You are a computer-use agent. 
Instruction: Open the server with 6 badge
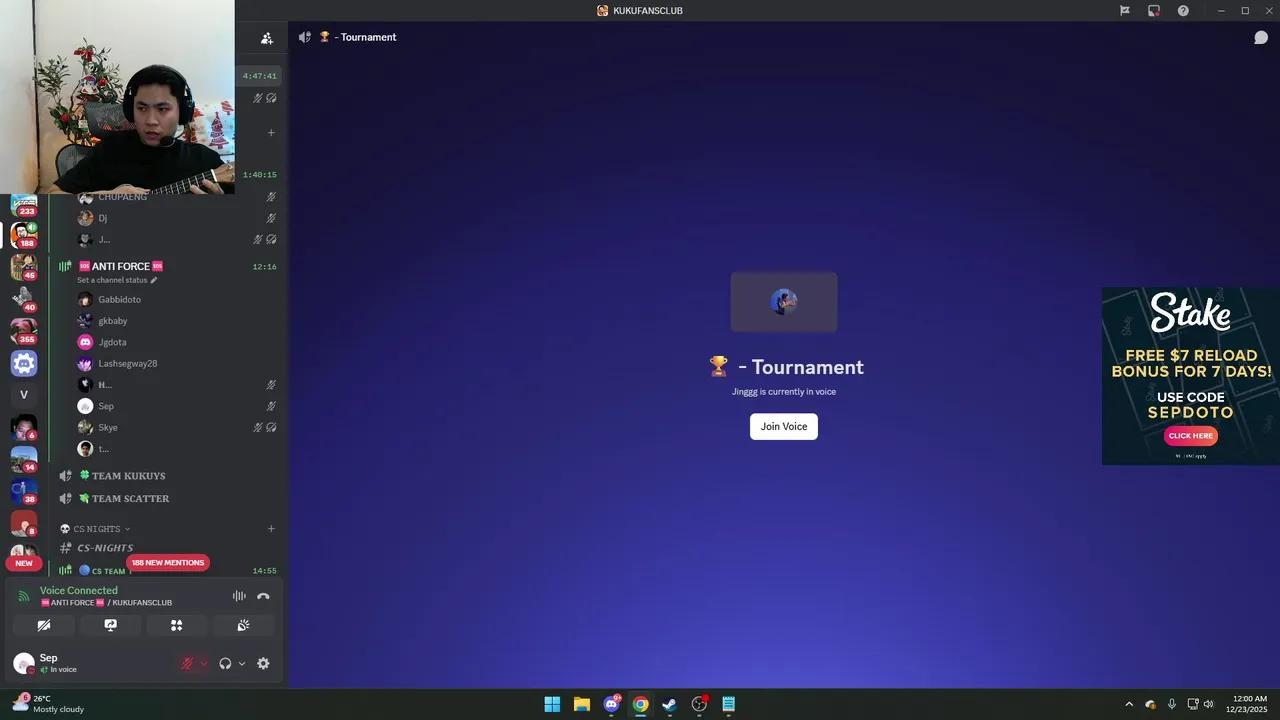[x=24, y=427]
